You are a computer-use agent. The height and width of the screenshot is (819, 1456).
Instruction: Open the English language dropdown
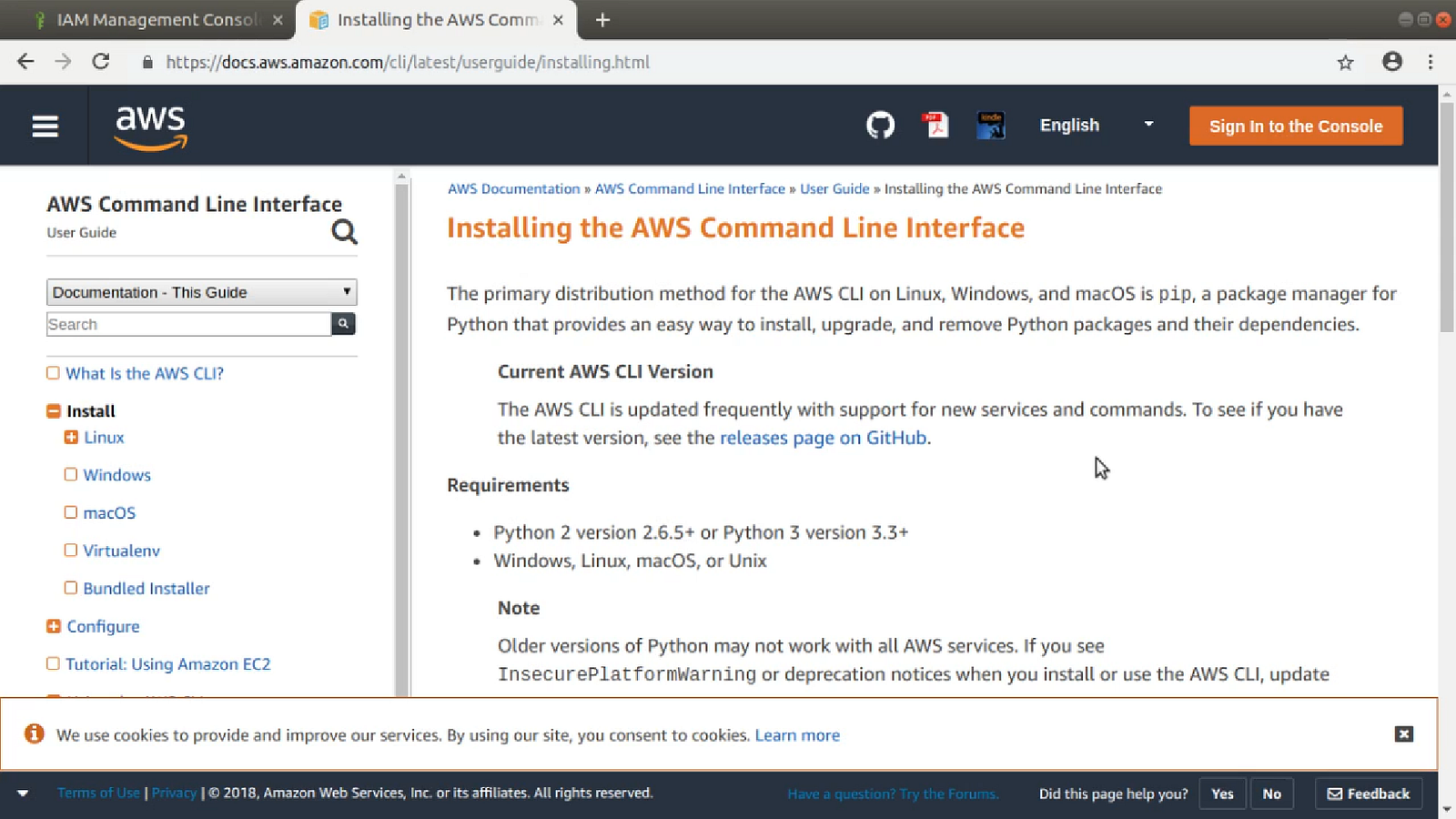[1097, 126]
